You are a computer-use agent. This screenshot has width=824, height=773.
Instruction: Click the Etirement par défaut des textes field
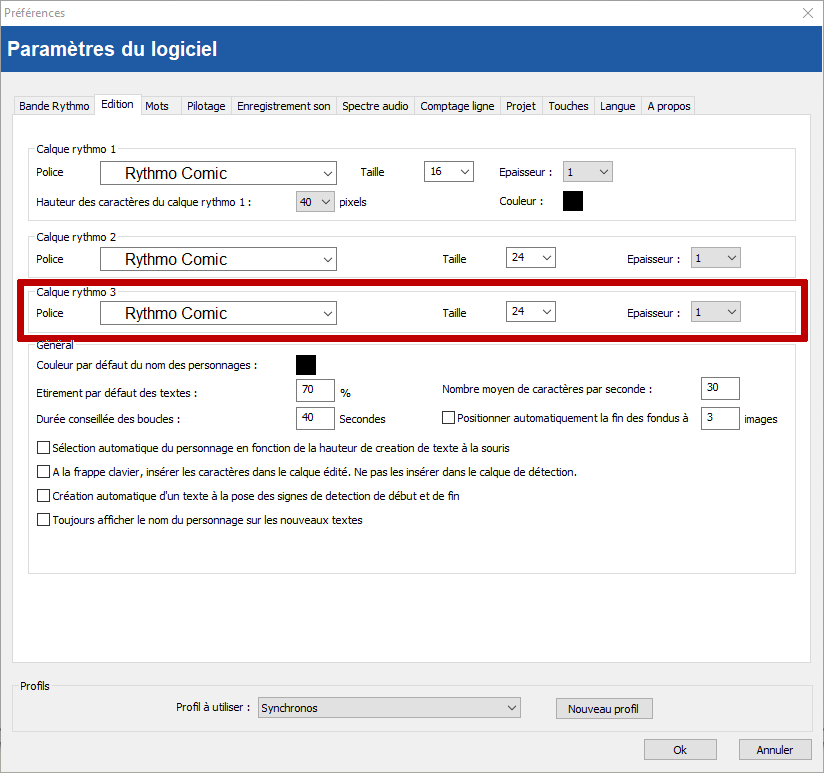pos(315,391)
